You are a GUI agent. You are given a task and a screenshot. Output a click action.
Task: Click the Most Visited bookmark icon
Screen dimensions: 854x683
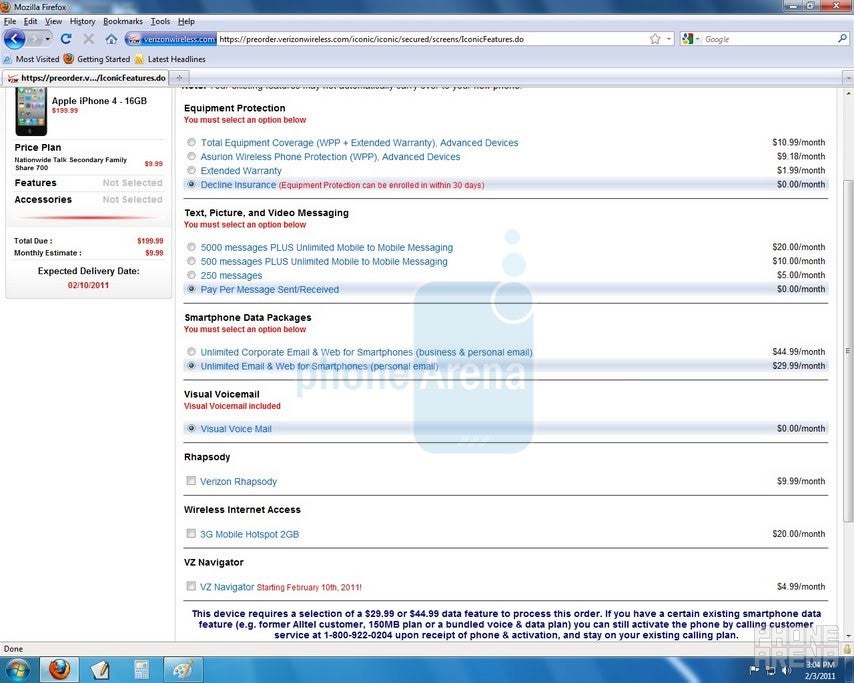8,59
